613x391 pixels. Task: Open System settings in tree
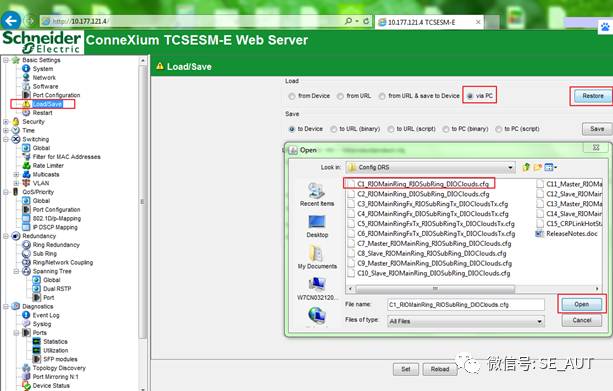coord(43,69)
